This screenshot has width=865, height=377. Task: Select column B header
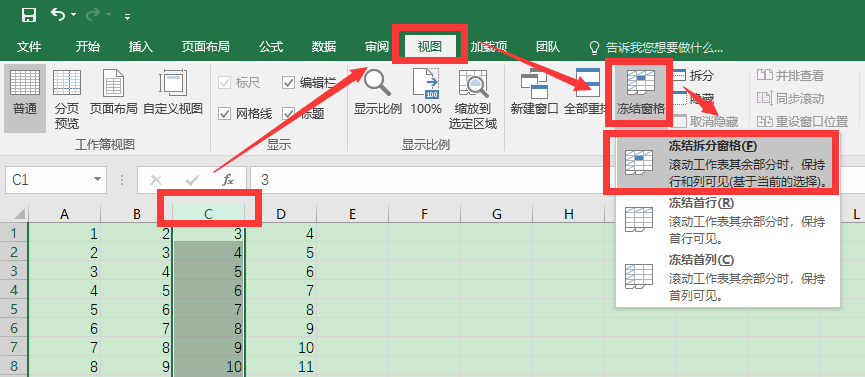(137, 214)
